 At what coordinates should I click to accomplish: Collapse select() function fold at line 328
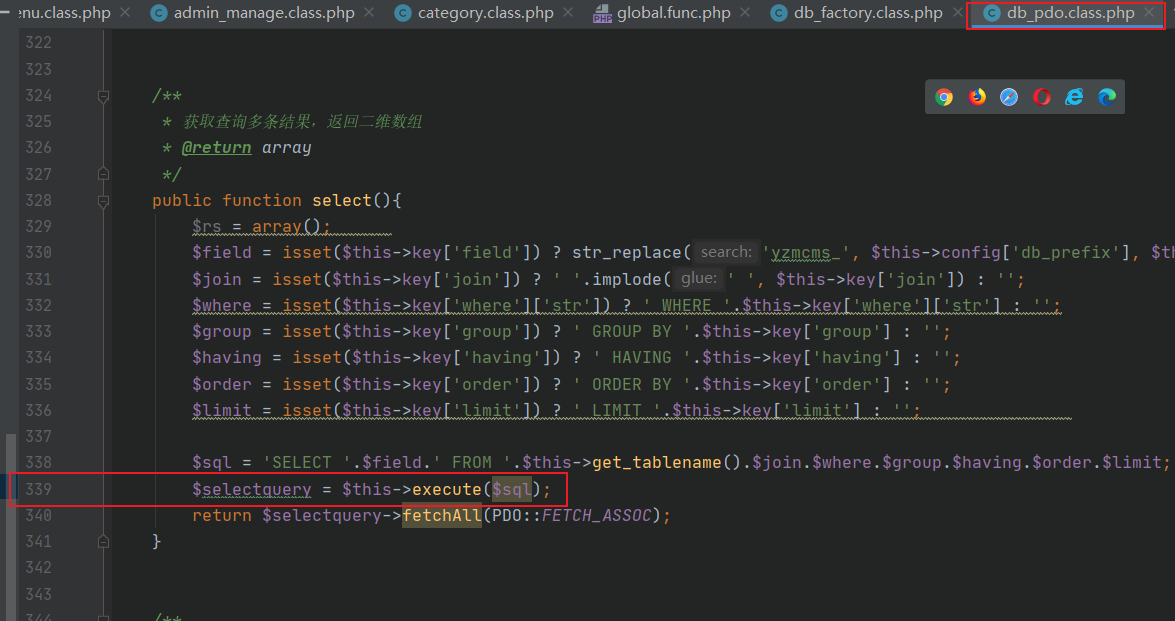pos(103,201)
